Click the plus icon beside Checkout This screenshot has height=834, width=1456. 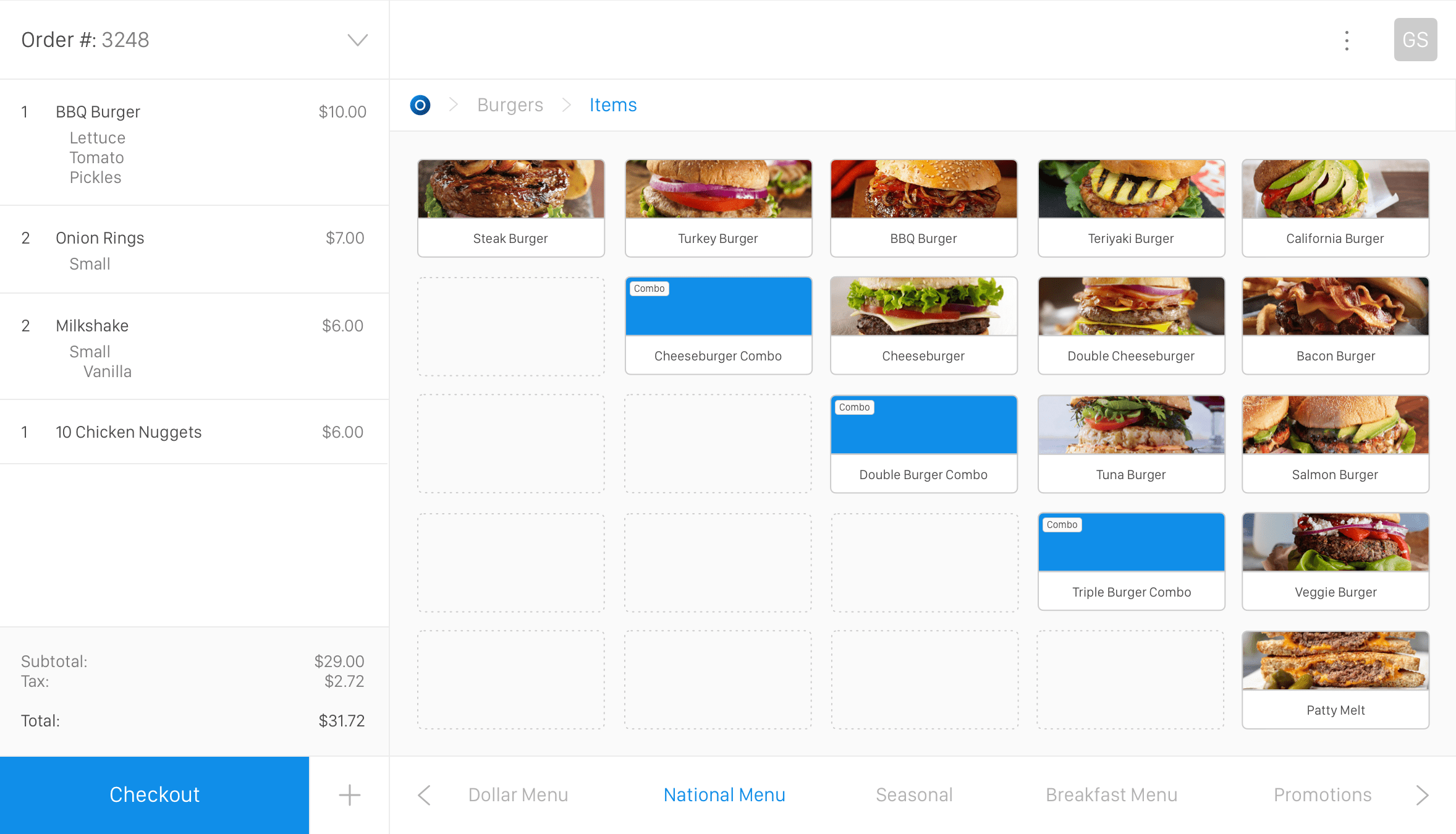(x=349, y=795)
